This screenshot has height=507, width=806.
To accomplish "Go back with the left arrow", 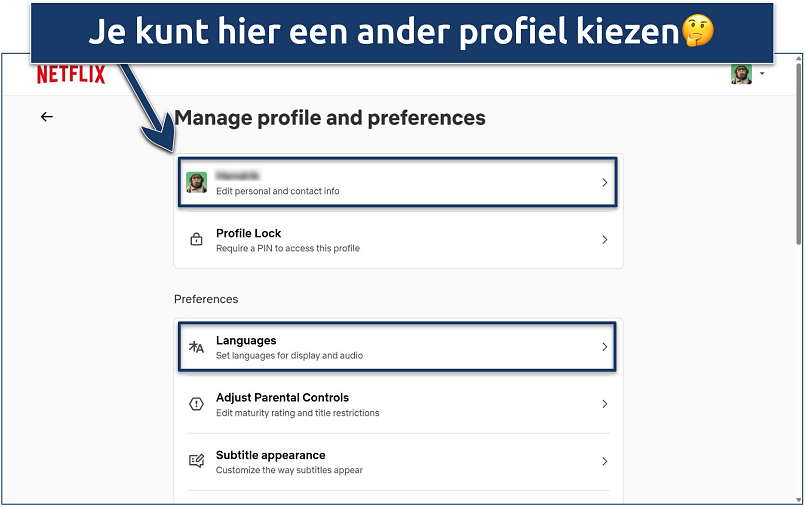I will pos(46,117).
